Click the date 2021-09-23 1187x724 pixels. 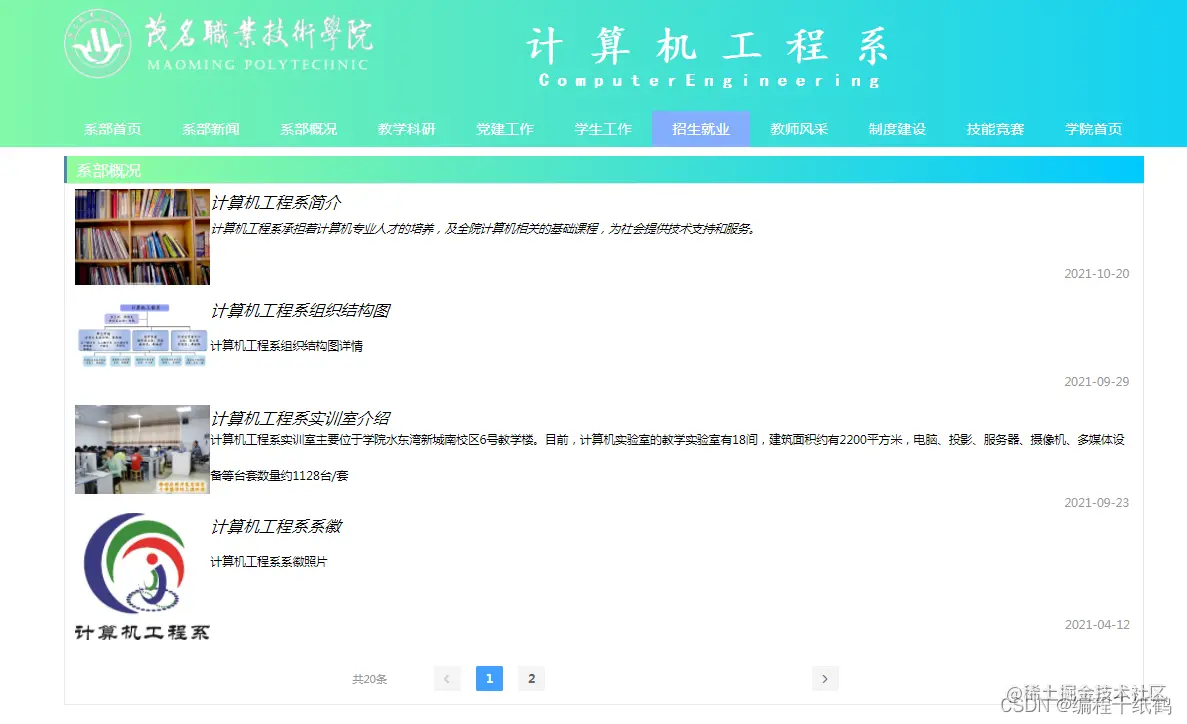click(x=1096, y=503)
